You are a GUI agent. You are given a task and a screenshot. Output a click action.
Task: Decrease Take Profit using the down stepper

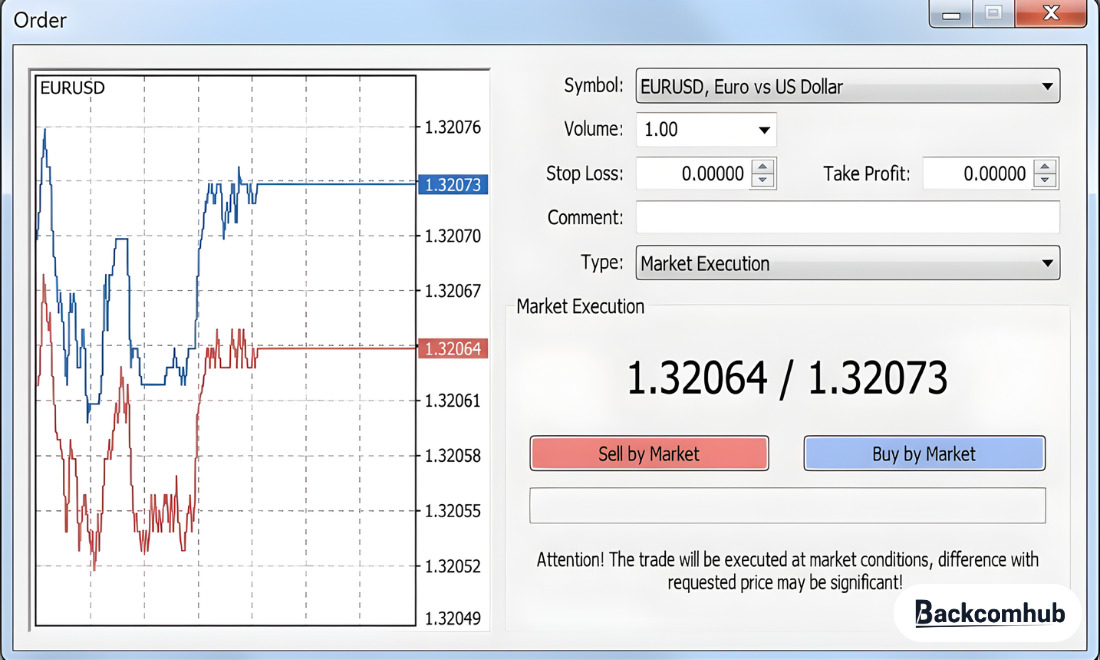1047,179
